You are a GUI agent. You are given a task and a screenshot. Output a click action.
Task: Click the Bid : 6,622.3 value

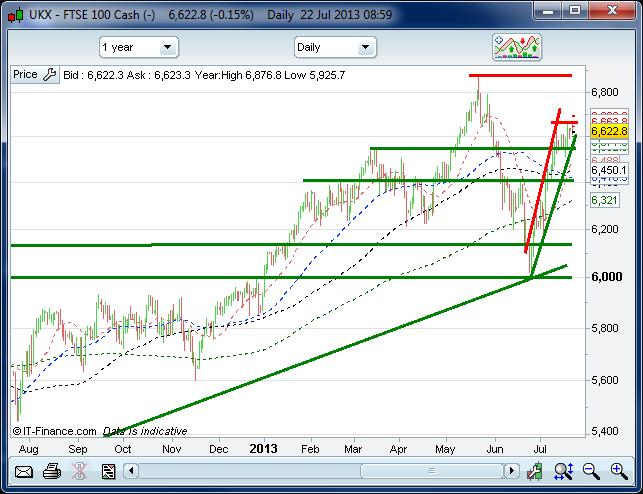[x=93, y=75]
